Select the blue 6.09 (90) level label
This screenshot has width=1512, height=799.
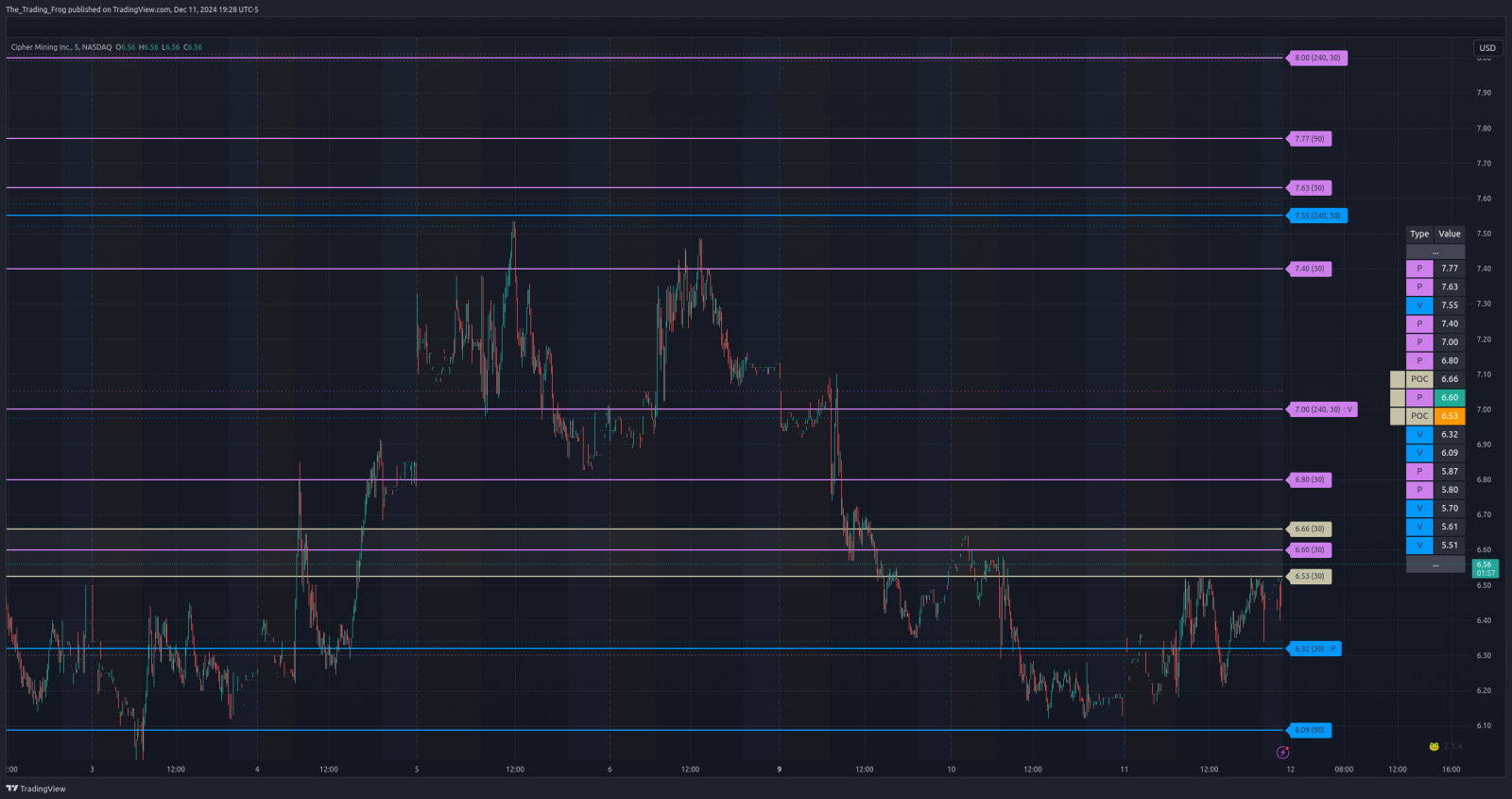1310,730
